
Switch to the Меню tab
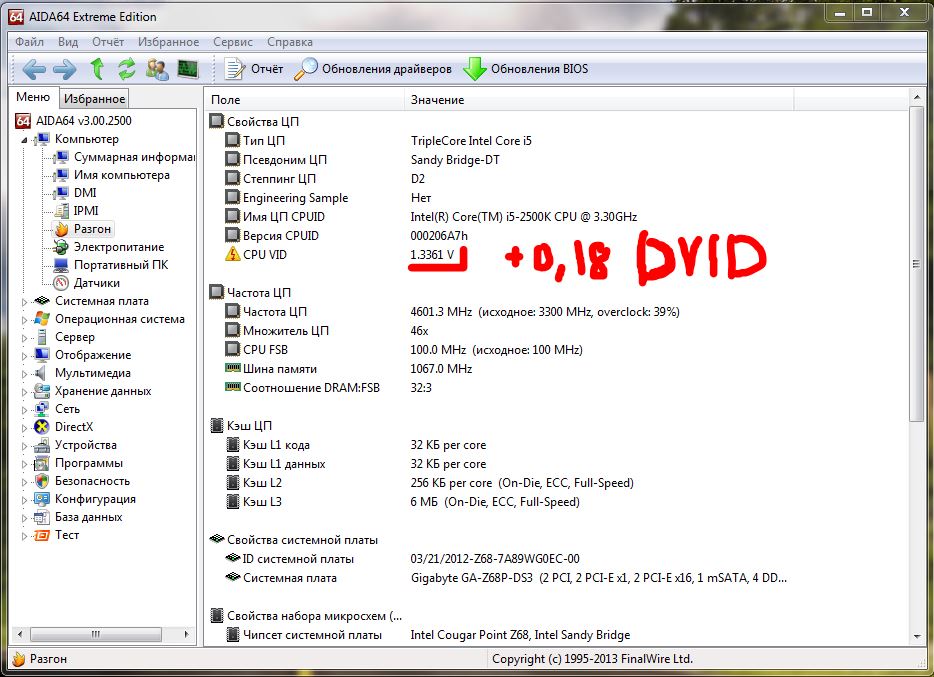coord(33,97)
